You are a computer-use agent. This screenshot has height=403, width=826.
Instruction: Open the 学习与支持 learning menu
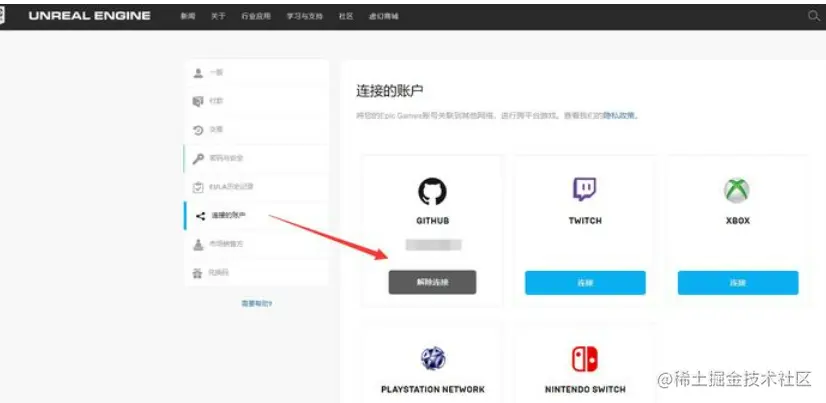304,16
